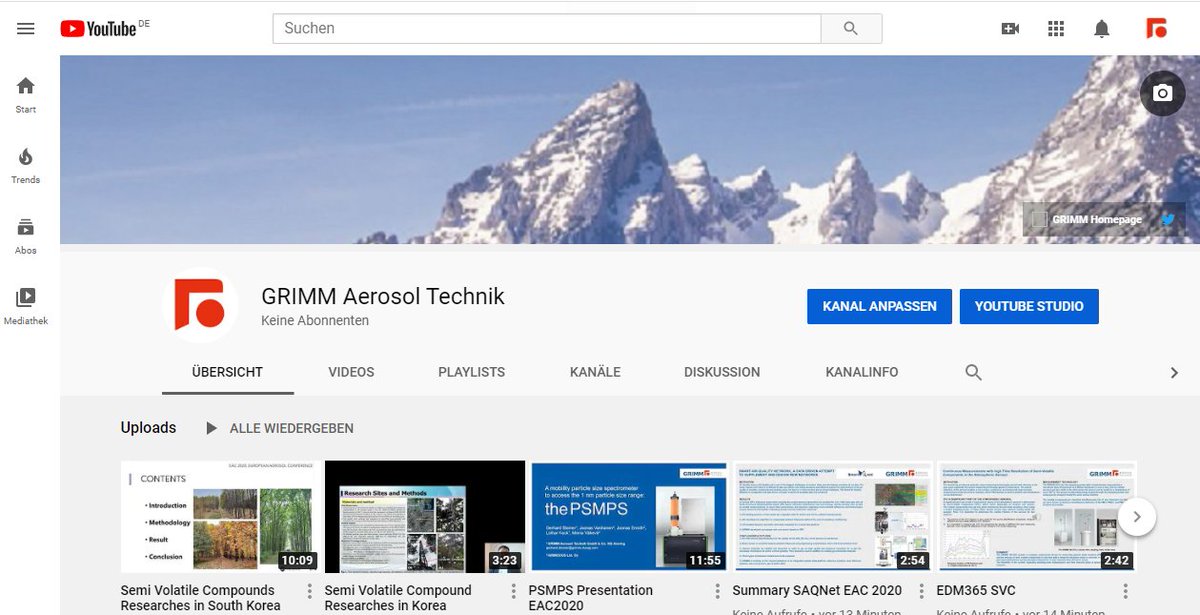The image size is (1200, 615).
Task: Open Summary SAQNet EAC 2020 title
Action: pos(817,590)
